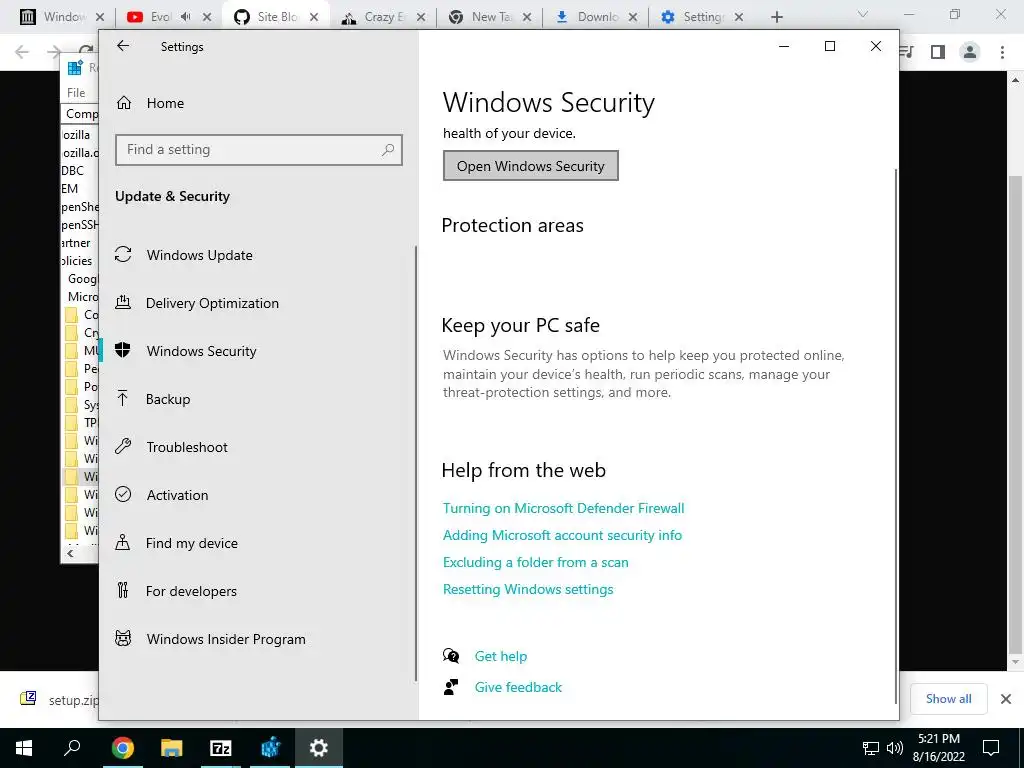This screenshot has height=768, width=1024.
Task: Toggle Chrome side panel icon
Action: (938, 52)
